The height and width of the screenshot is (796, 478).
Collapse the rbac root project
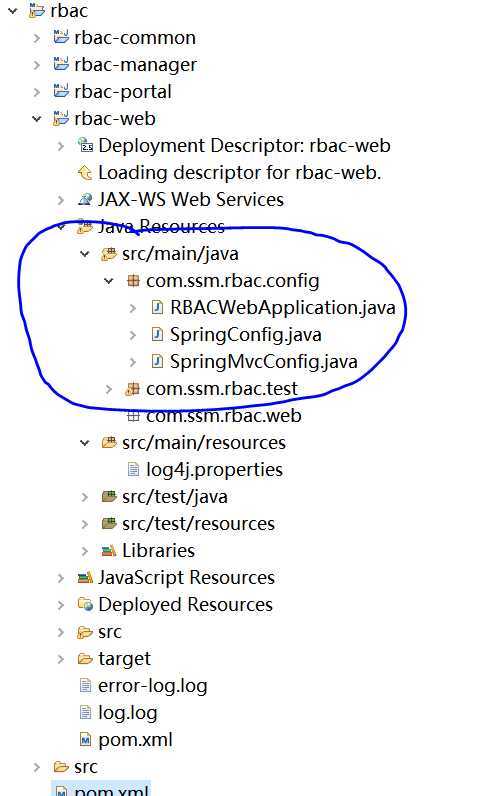pyautogui.click(x=13, y=11)
